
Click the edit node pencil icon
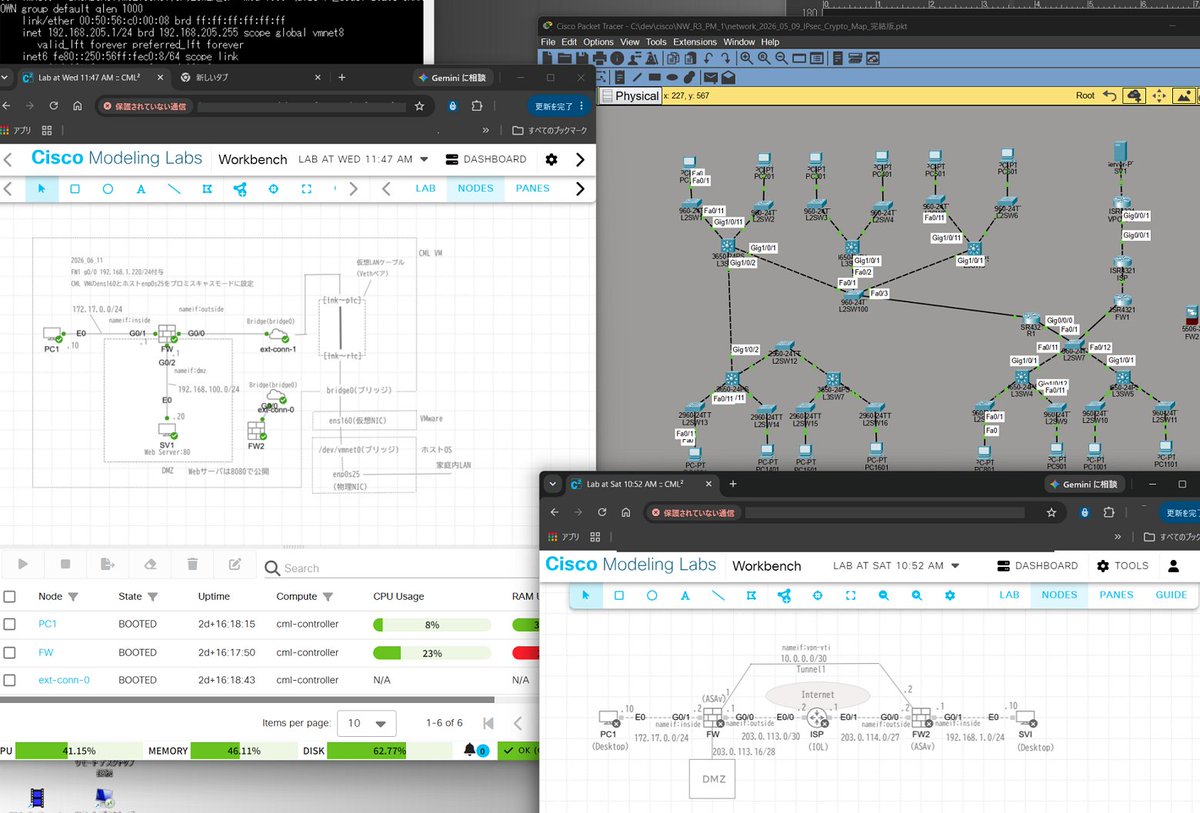(235, 565)
